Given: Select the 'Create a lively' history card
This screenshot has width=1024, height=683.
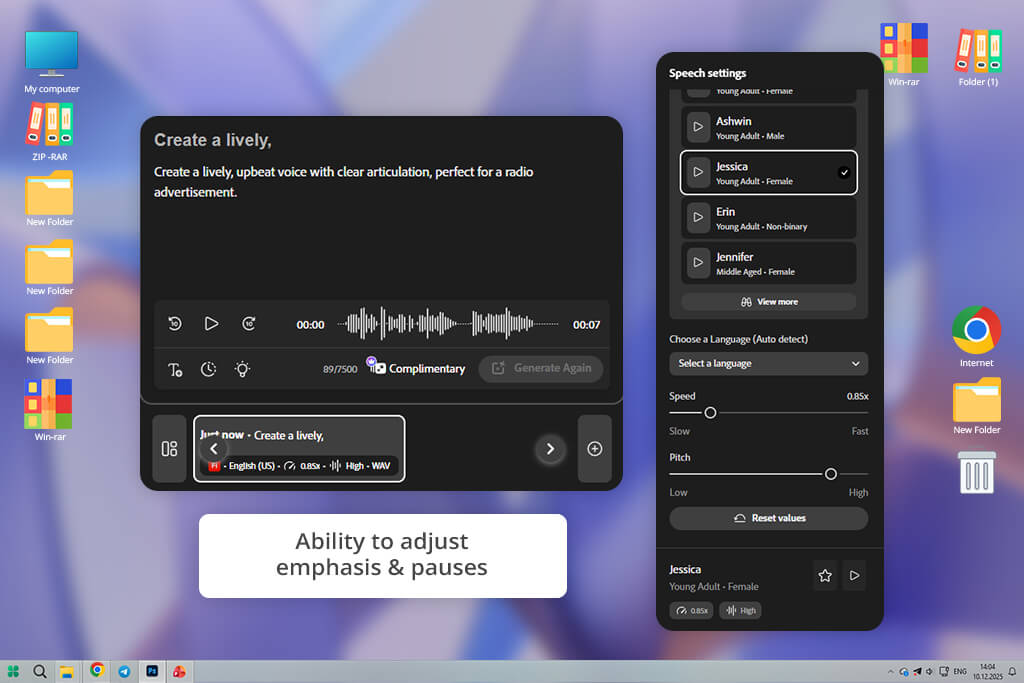Looking at the screenshot, I should tap(299, 449).
